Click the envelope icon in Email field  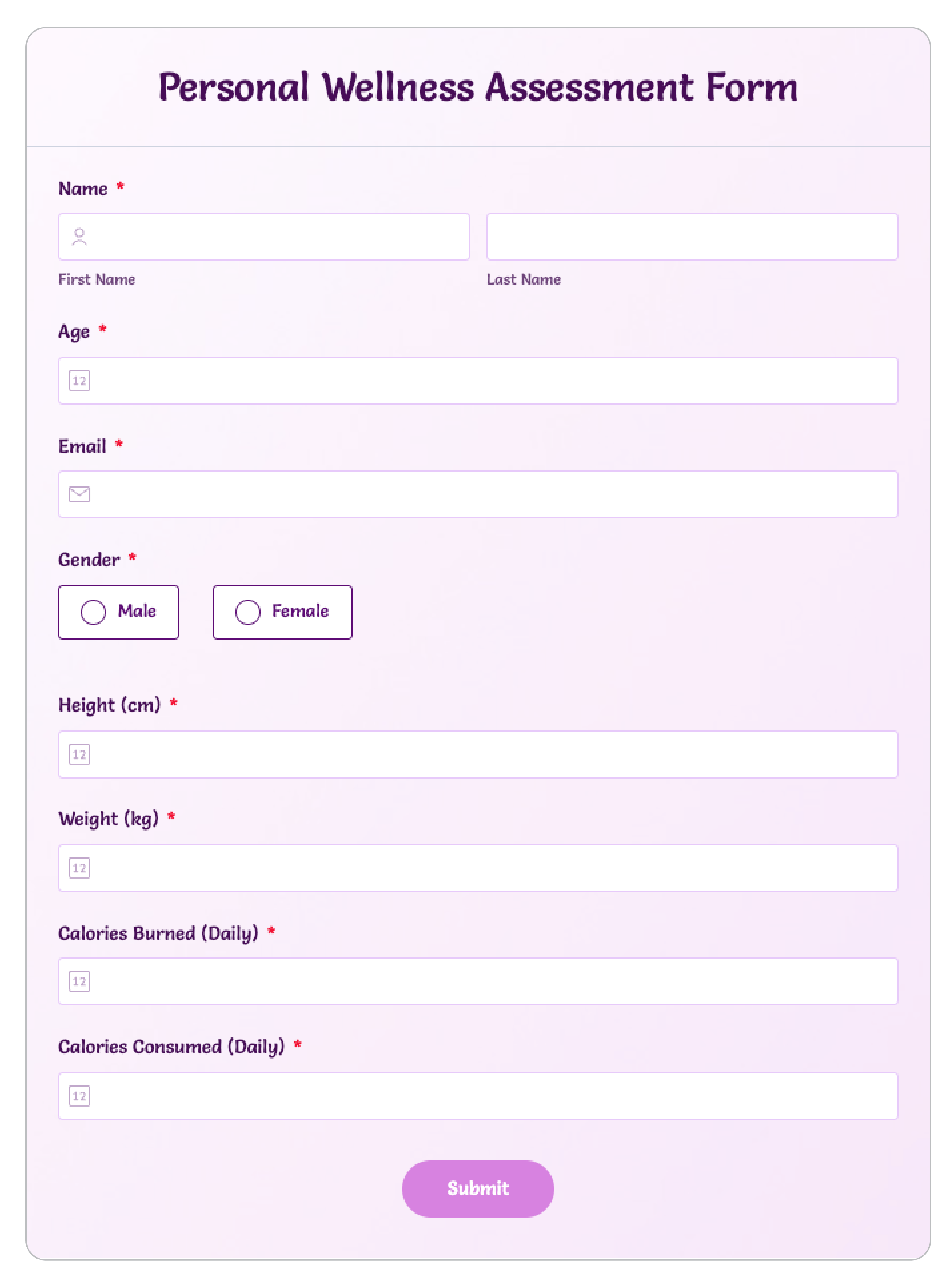(x=79, y=494)
